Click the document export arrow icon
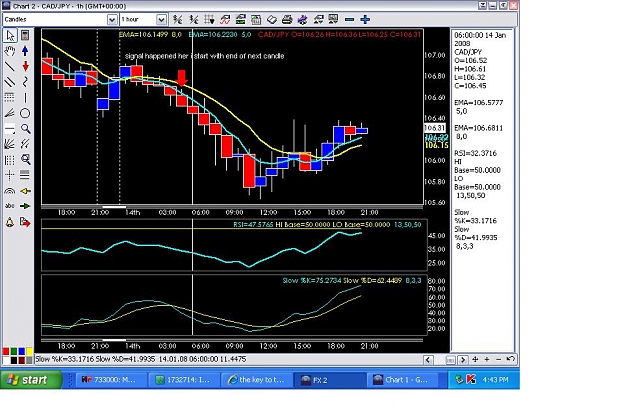 (x=25, y=222)
